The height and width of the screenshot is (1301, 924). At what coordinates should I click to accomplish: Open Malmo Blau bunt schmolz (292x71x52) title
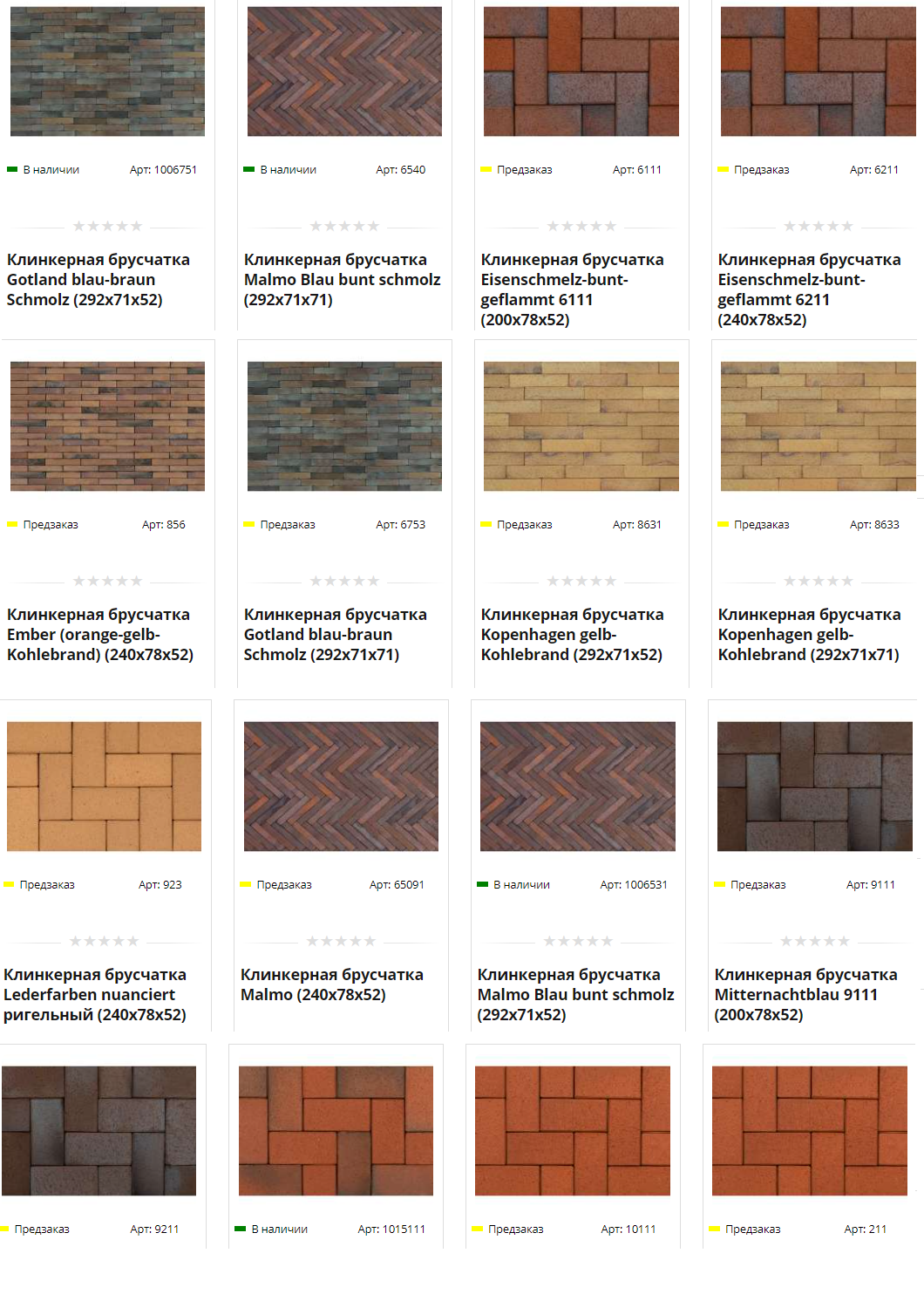[575, 994]
